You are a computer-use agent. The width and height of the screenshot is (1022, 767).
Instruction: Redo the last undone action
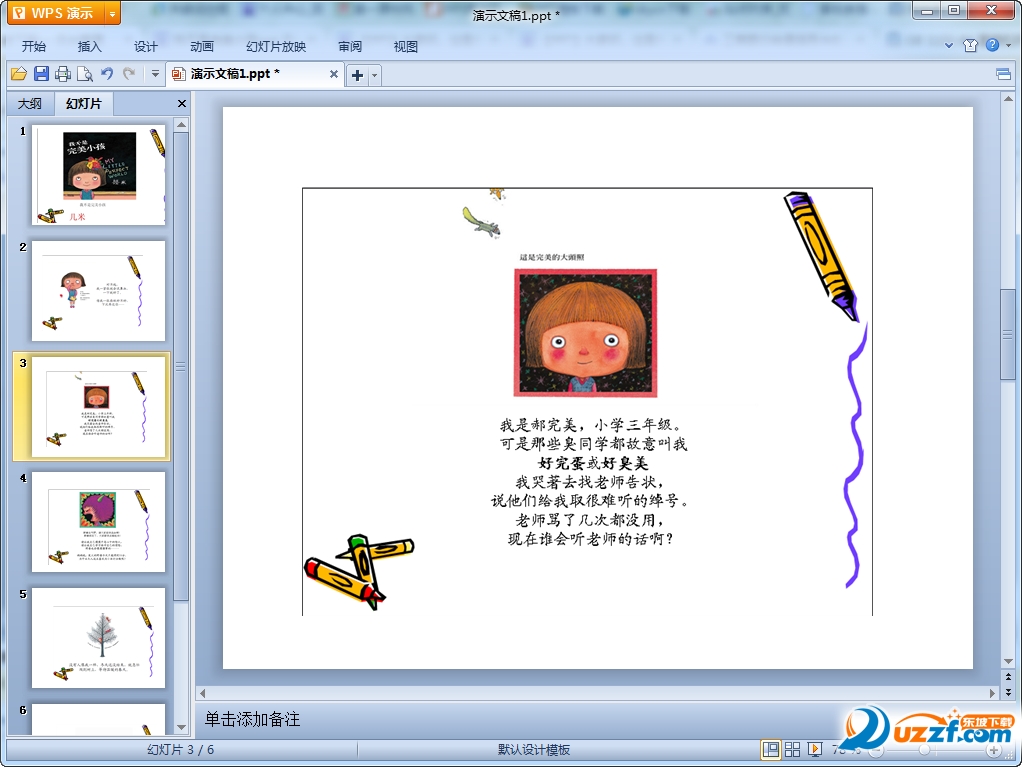pyautogui.click(x=129, y=74)
